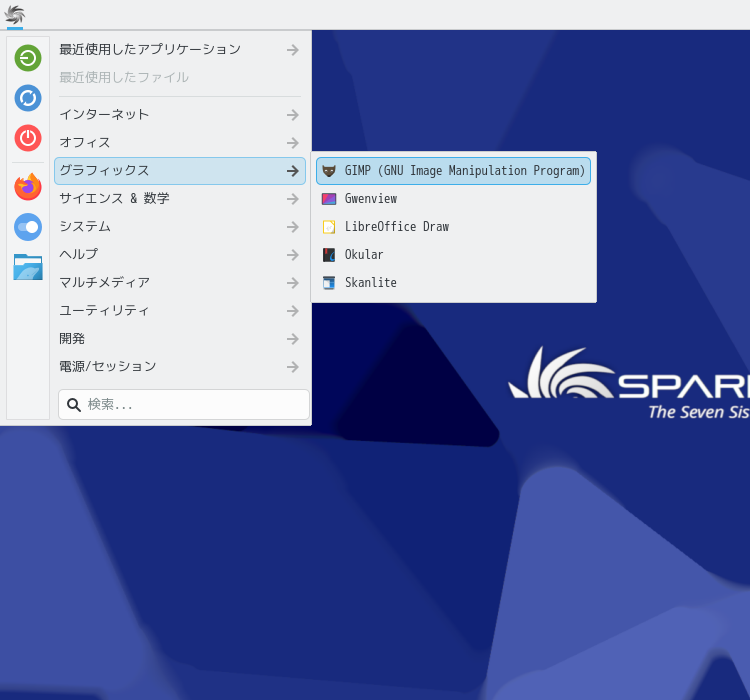The width and height of the screenshot is (750, 700).
Task: Open LibreOffice Draw
Action: [x=453, y=227]
